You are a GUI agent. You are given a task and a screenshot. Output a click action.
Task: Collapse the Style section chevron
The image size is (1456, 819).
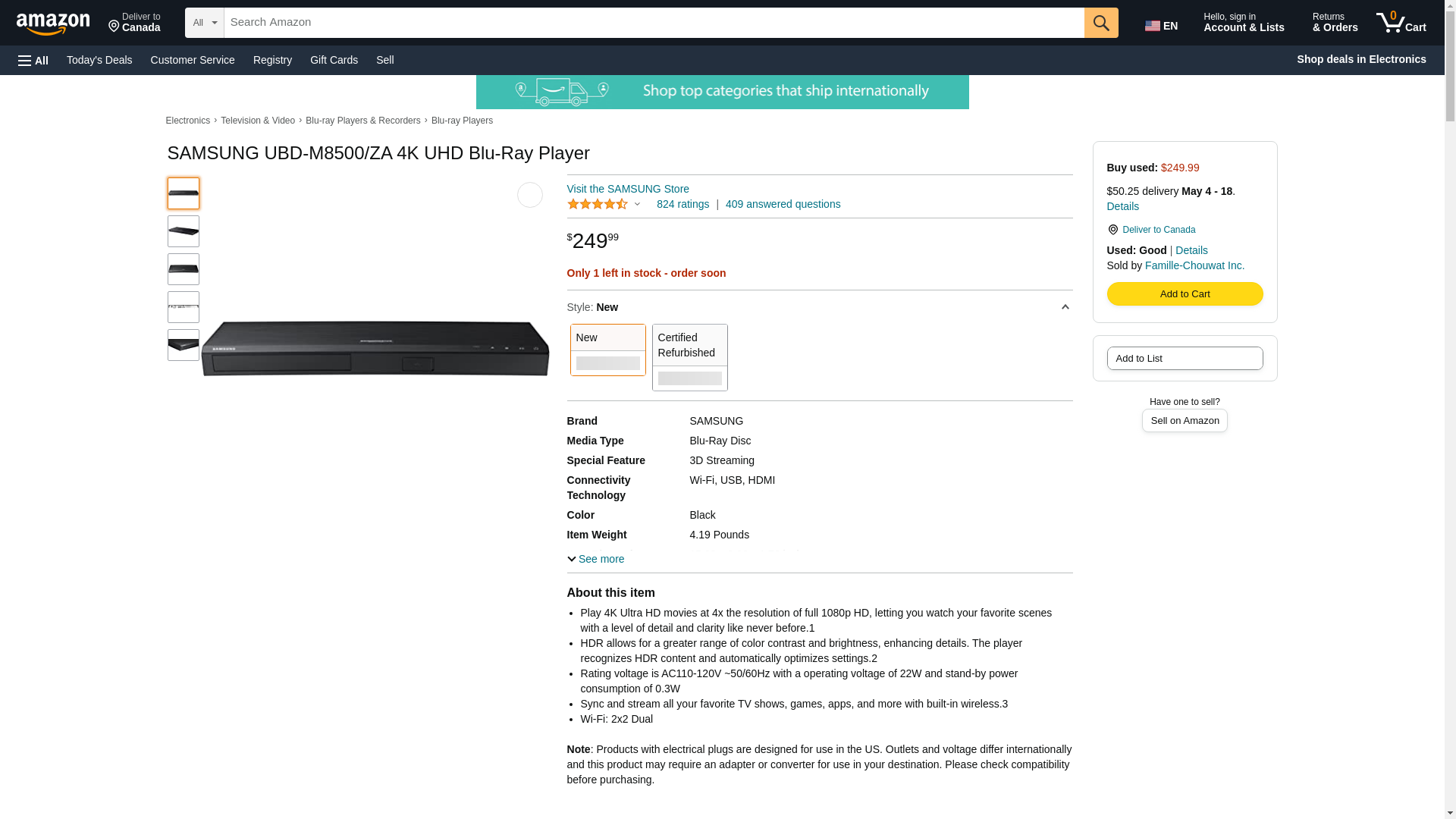[x=1065, y=307]
